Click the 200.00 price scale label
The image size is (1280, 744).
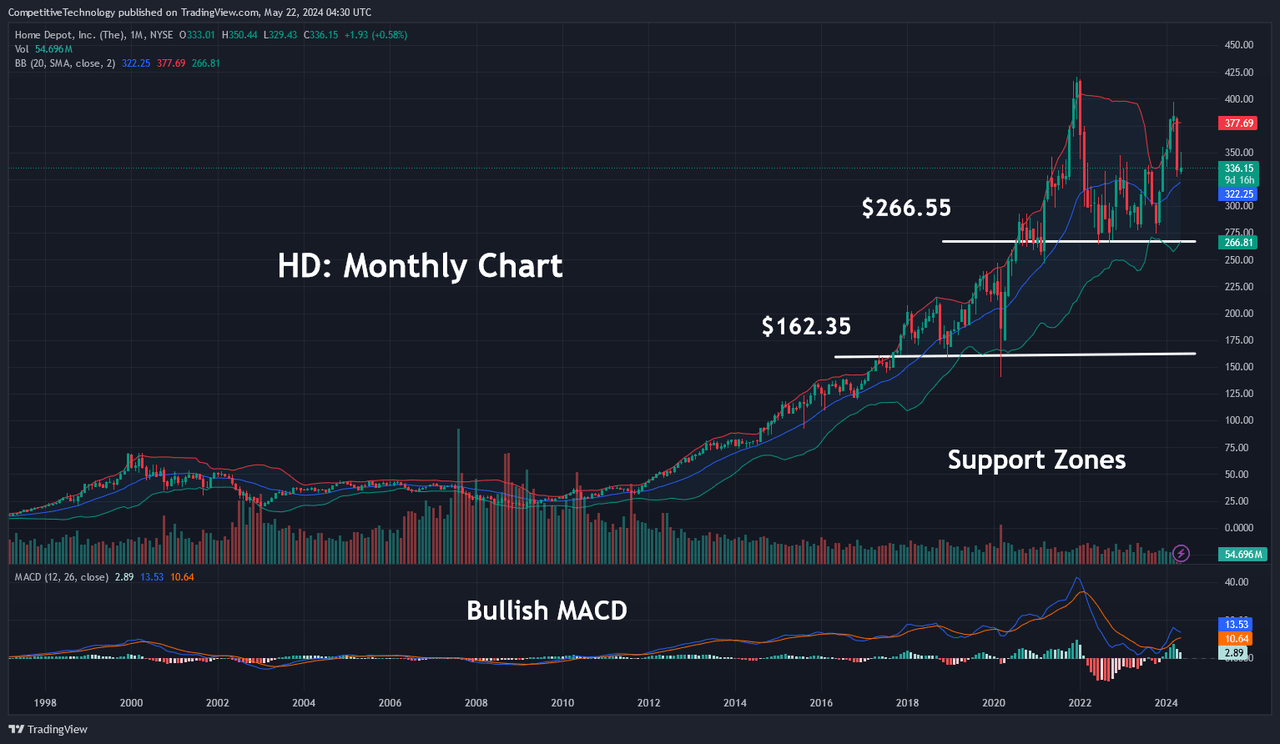click(x=1238, y=313)
